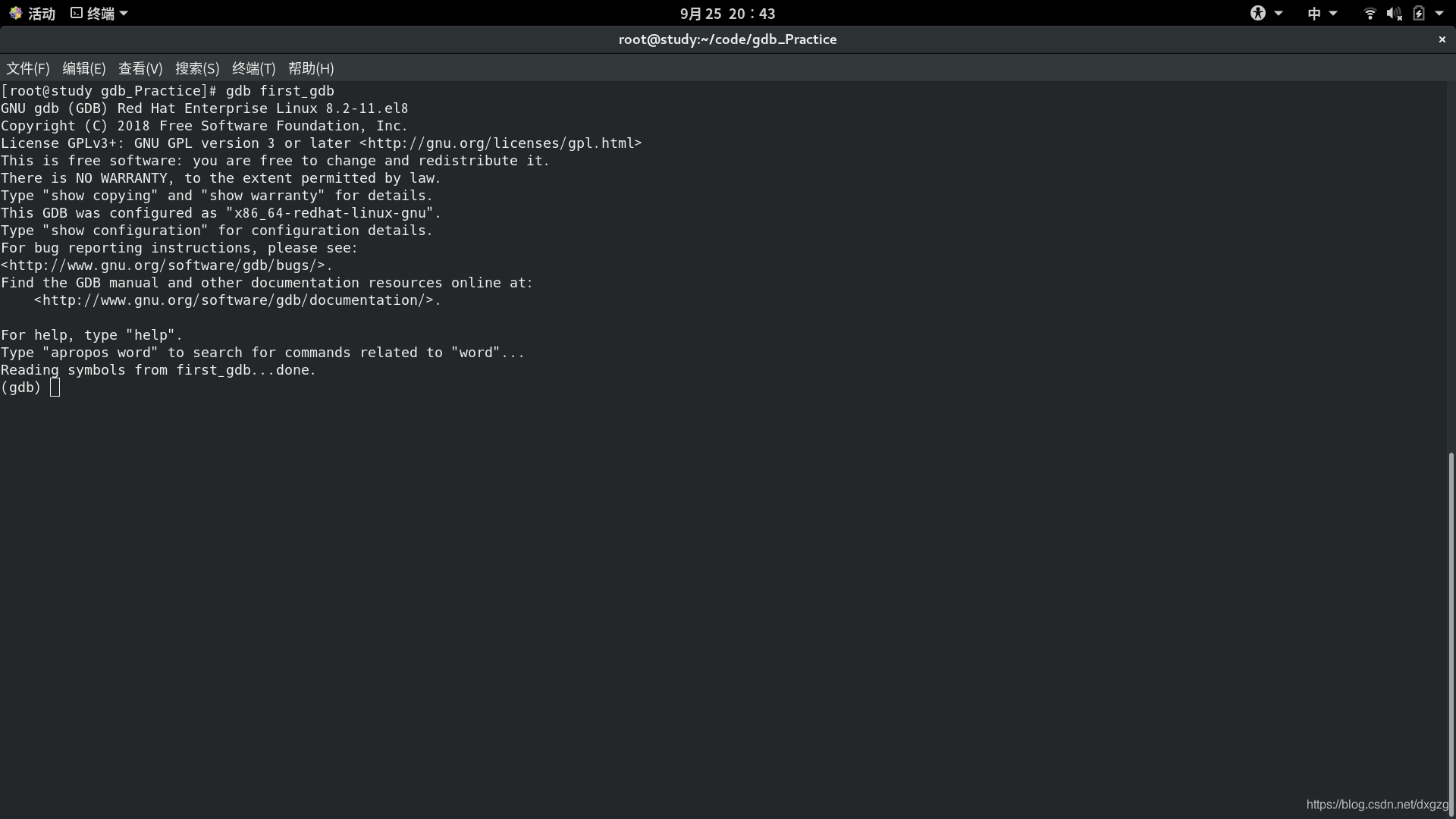1456x819 pixels.
Task: Open the 文件(F) menu
Action: click(x=28, y=68)
